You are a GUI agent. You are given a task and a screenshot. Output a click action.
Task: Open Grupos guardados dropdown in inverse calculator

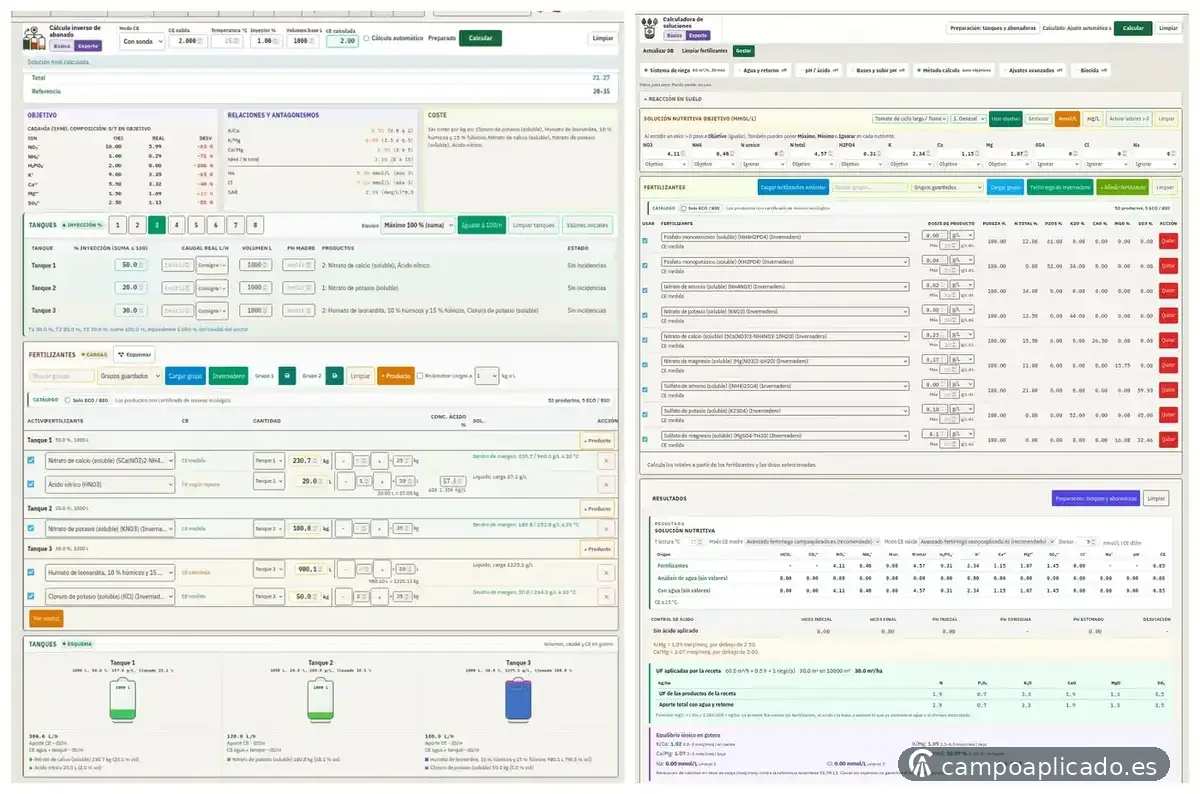click(x=128, y=376)
